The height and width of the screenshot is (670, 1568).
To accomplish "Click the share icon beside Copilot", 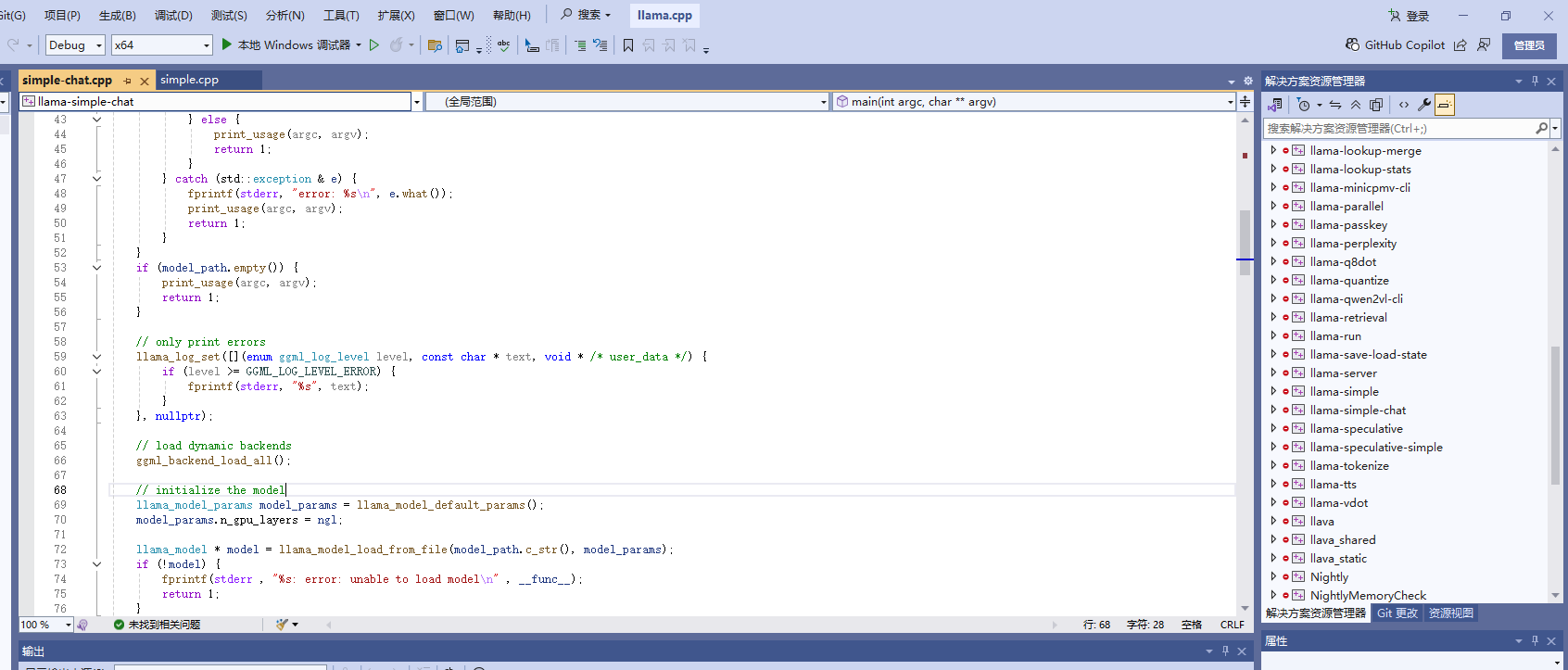I will 1460,44.
